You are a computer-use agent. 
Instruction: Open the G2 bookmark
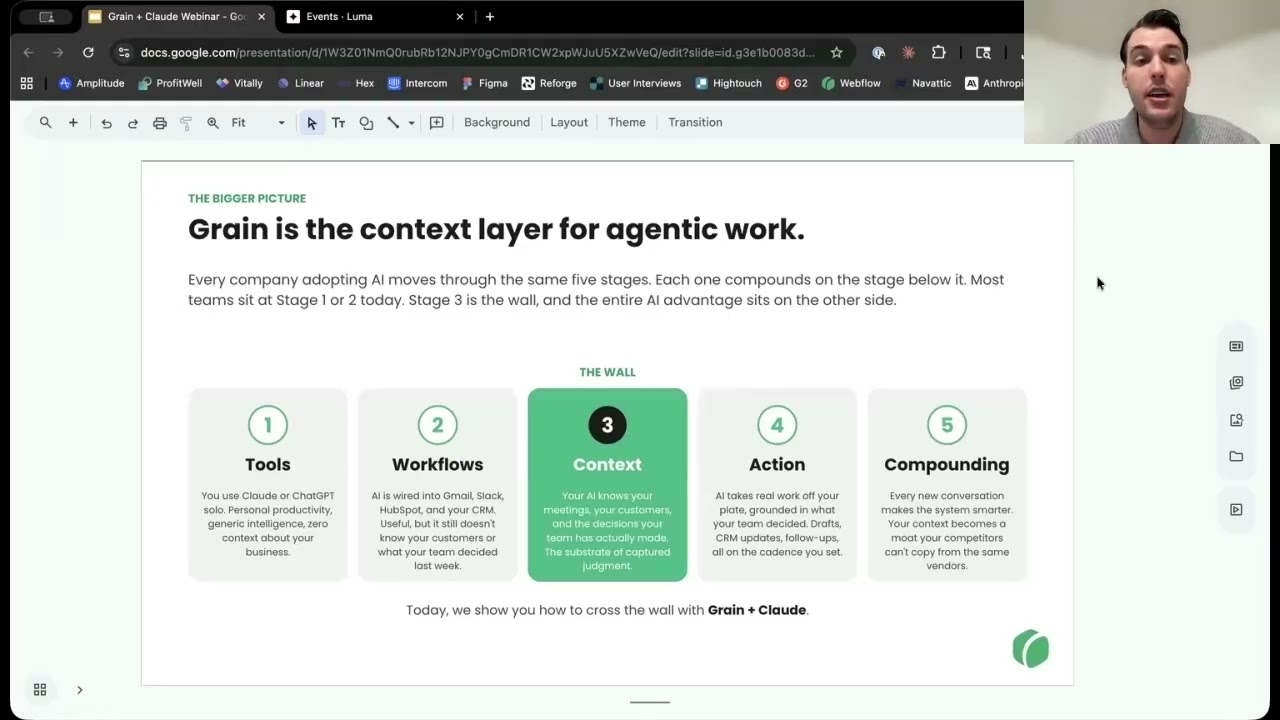tap(792, 83)
